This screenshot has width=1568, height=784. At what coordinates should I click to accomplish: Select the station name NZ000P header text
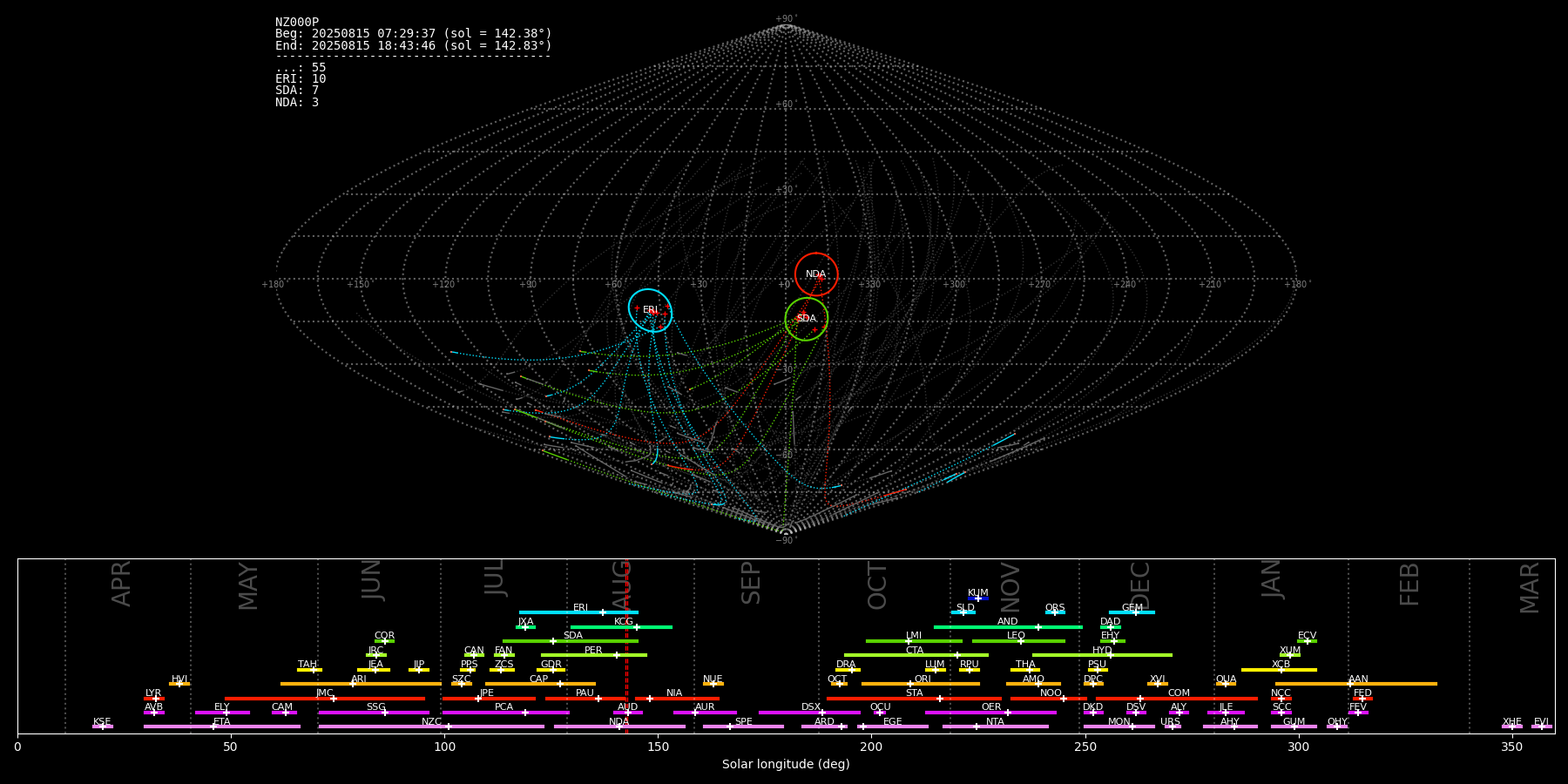click(297, 22)
